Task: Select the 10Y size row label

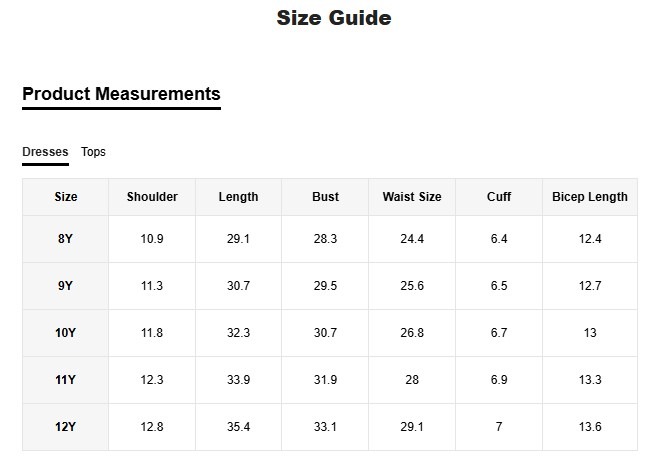Action: tap(65, 333)
